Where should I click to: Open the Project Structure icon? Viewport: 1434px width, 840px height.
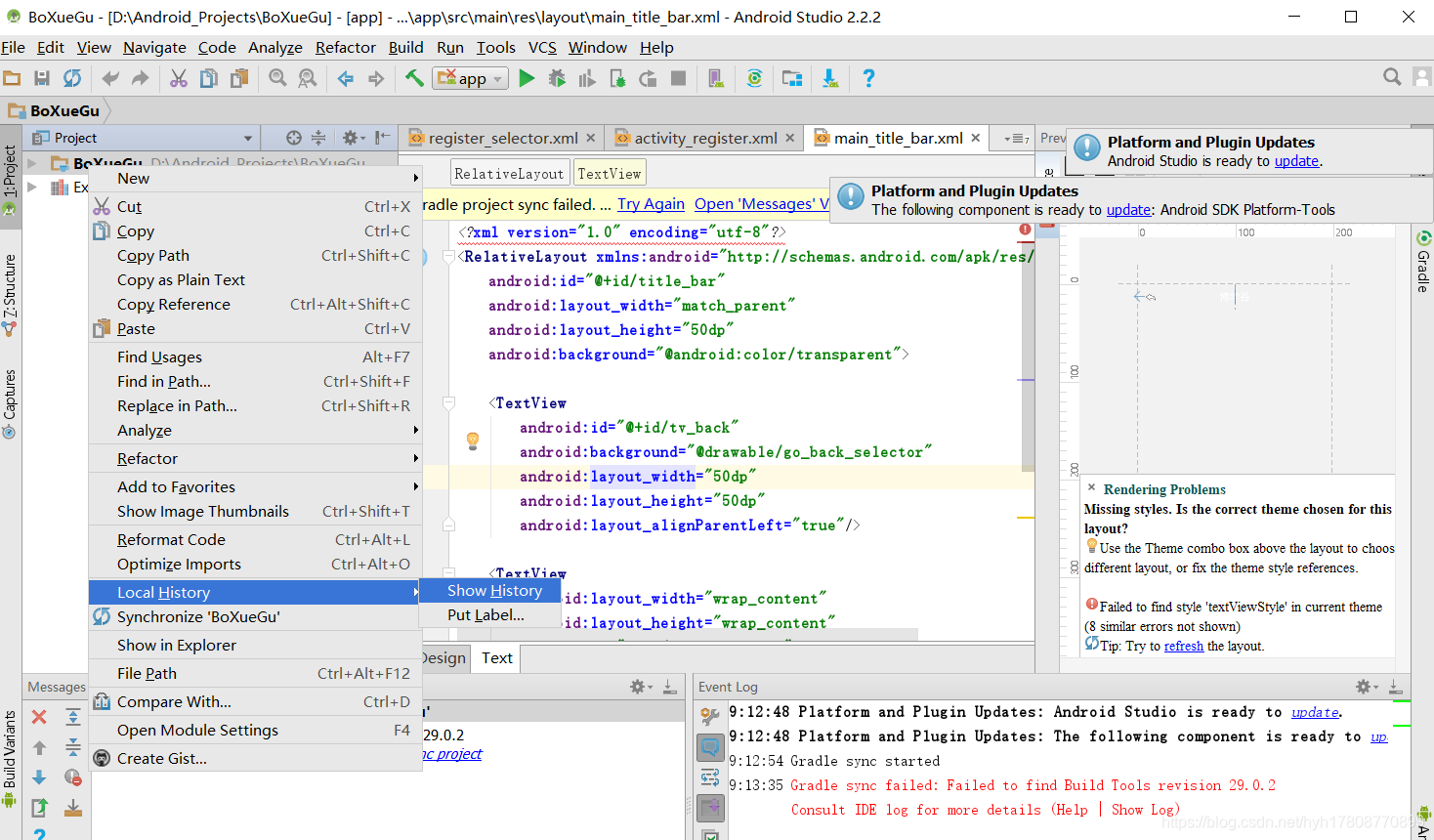(x=792, y=78)
